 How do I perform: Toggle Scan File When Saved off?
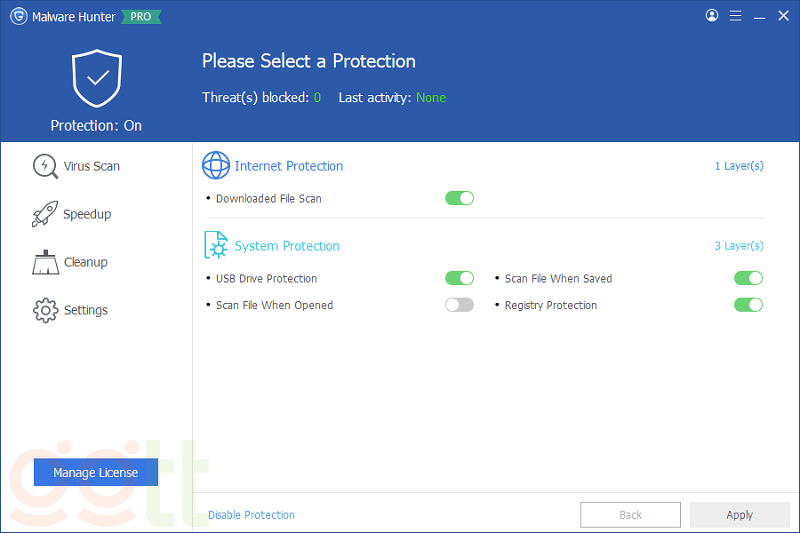(x=748, y=278)
